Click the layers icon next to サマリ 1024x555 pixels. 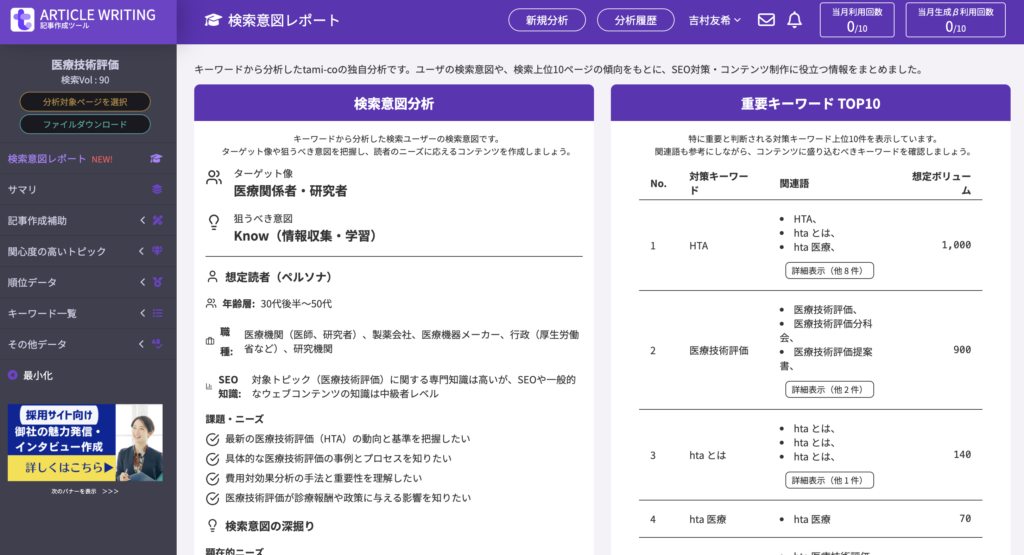click(156, 189)
